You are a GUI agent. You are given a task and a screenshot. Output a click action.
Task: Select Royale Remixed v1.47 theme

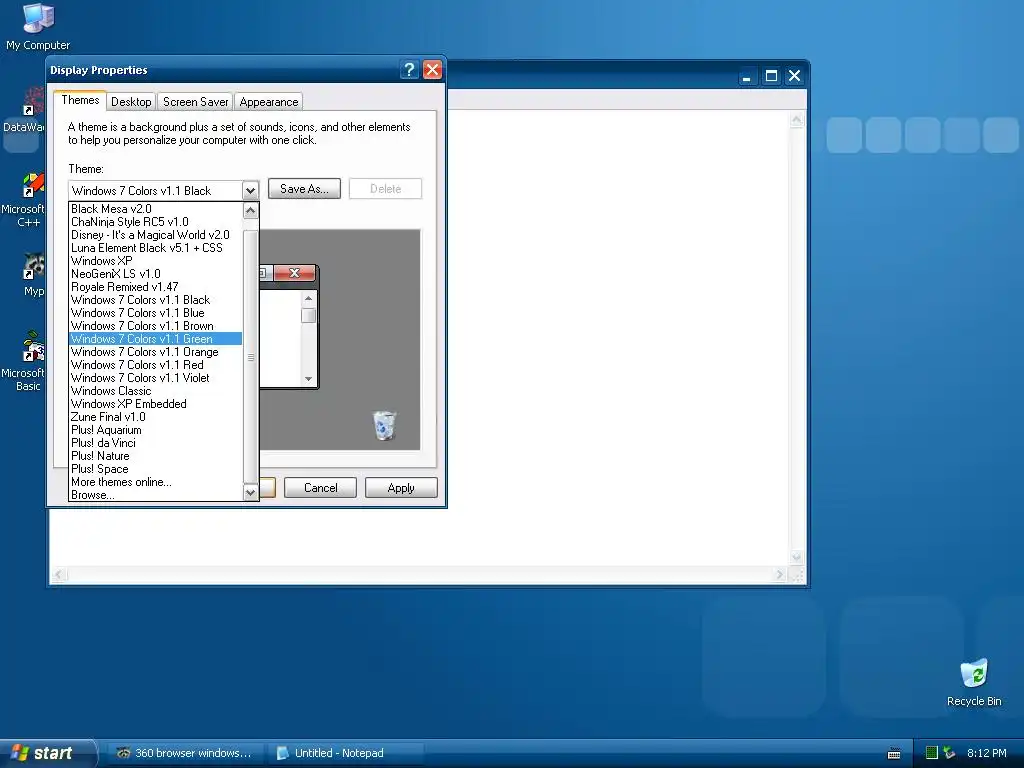[155, 287]
